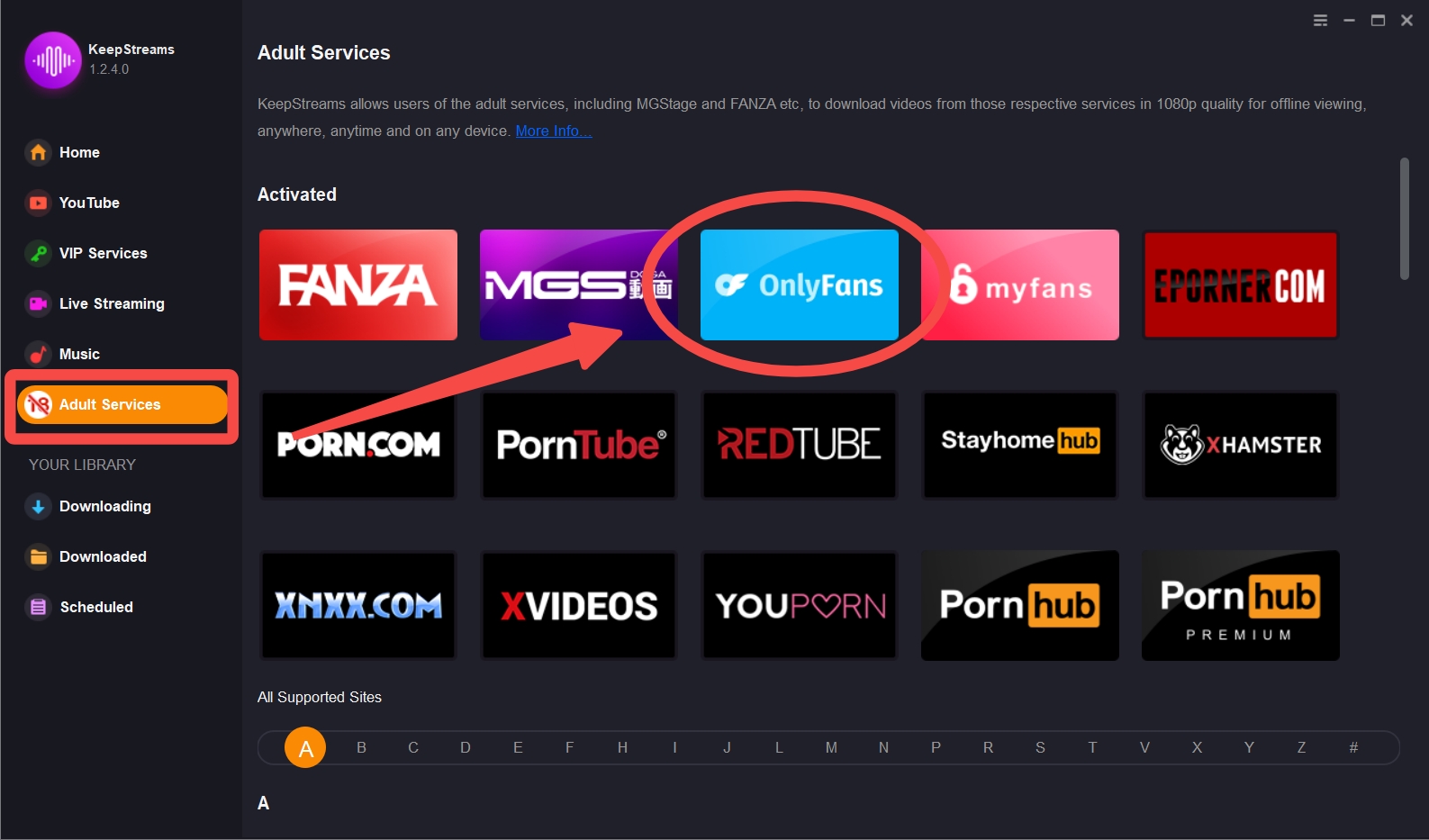Open Live Streaming section
Image resolution: width=1429 pixels, height=840 pixels.
coord(95,303)
